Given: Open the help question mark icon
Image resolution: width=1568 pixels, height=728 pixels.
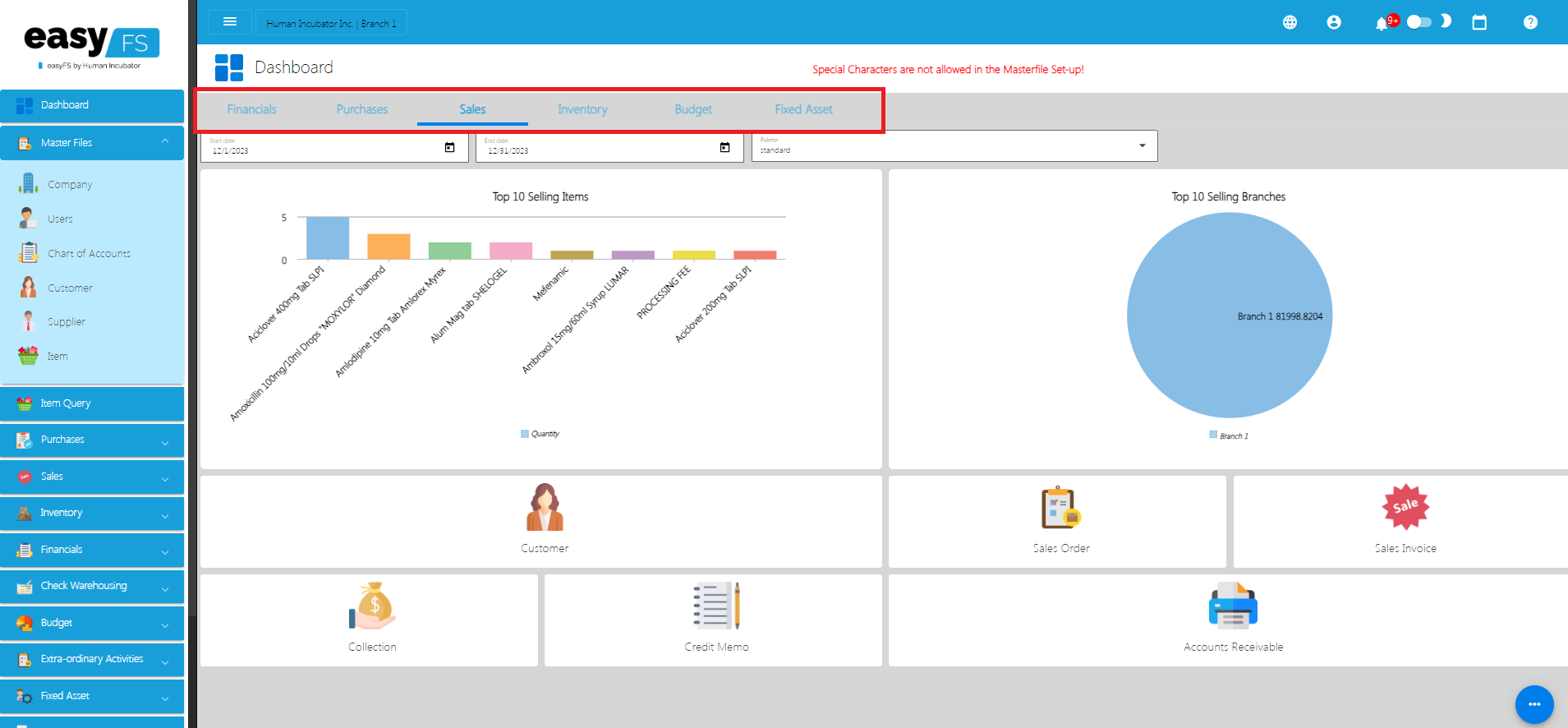Looking at the screenshot, I should coord(1530,22).
